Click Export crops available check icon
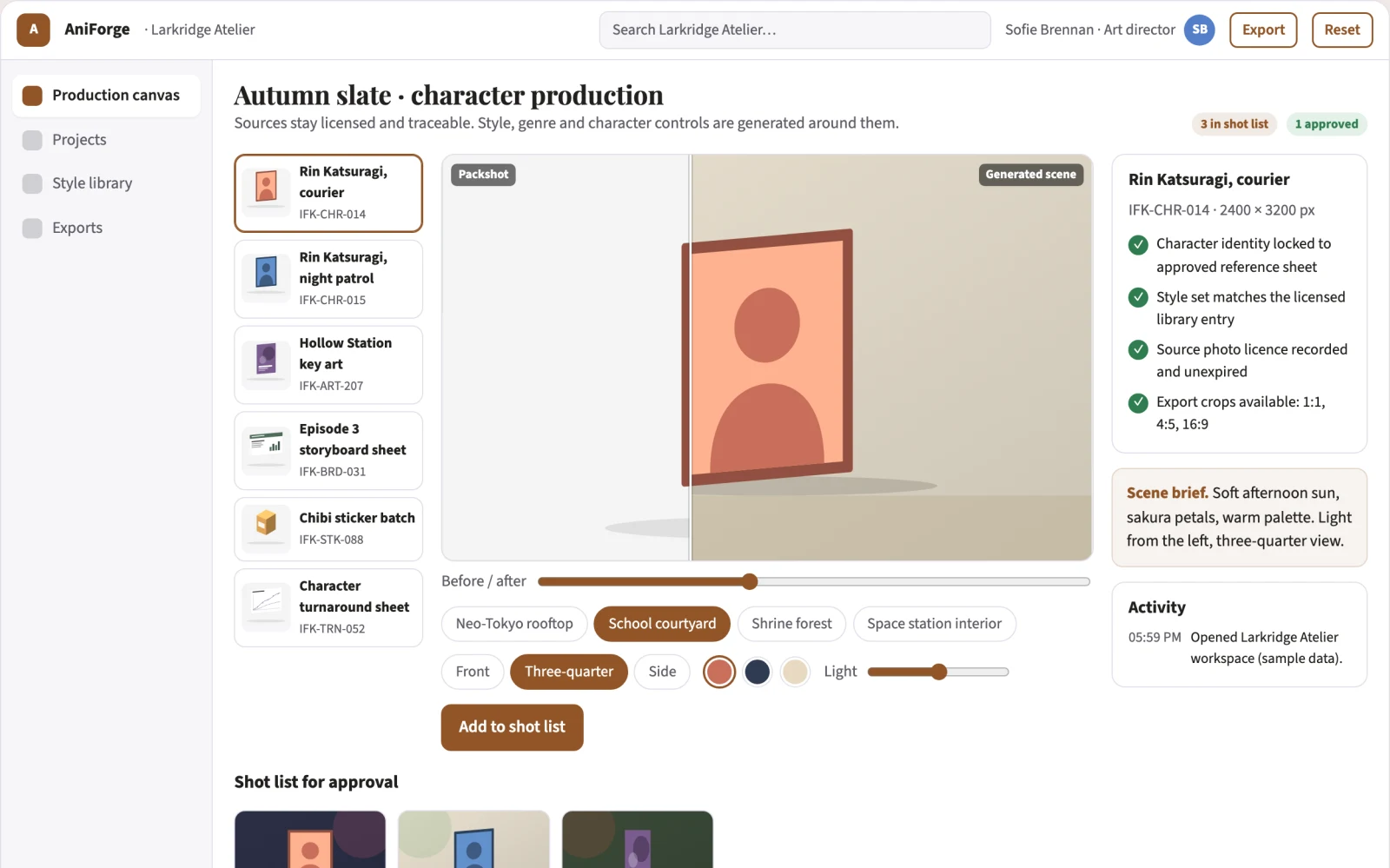The width and height of the screenshot is (1390, 868). [1138, 403]
